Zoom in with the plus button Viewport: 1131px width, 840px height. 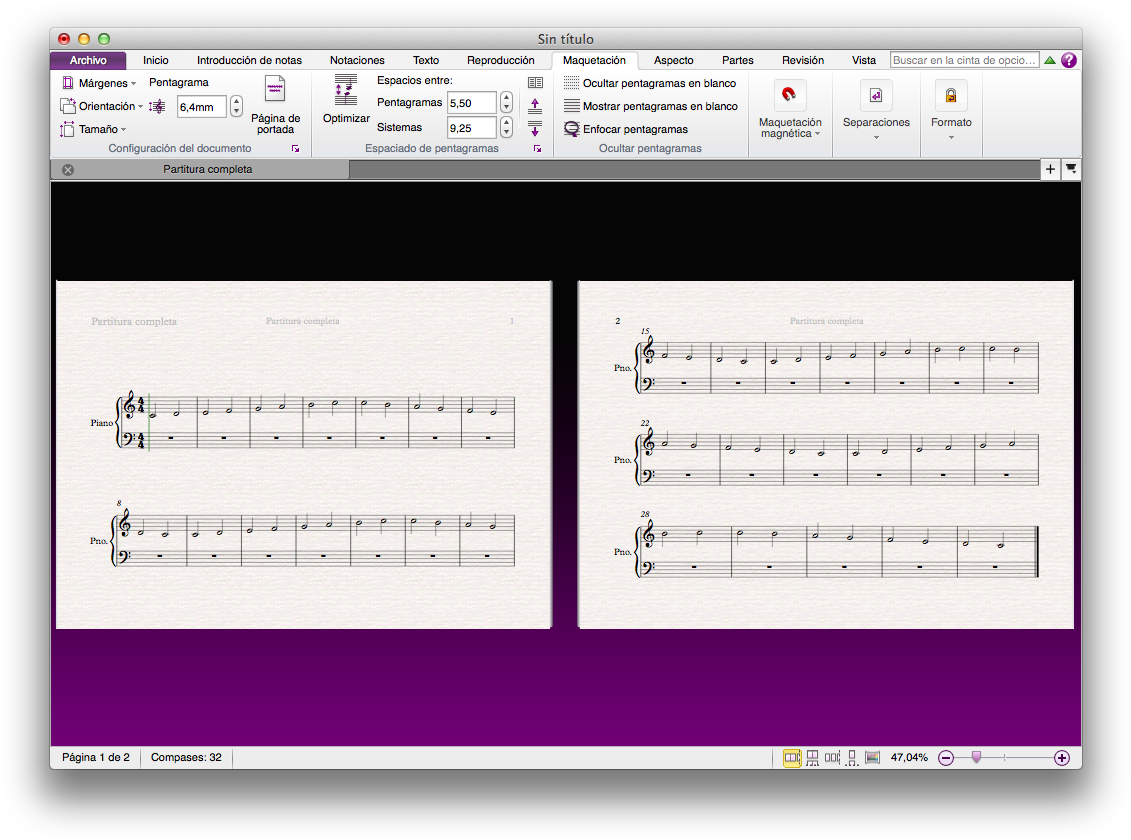tap(1062, 758)
